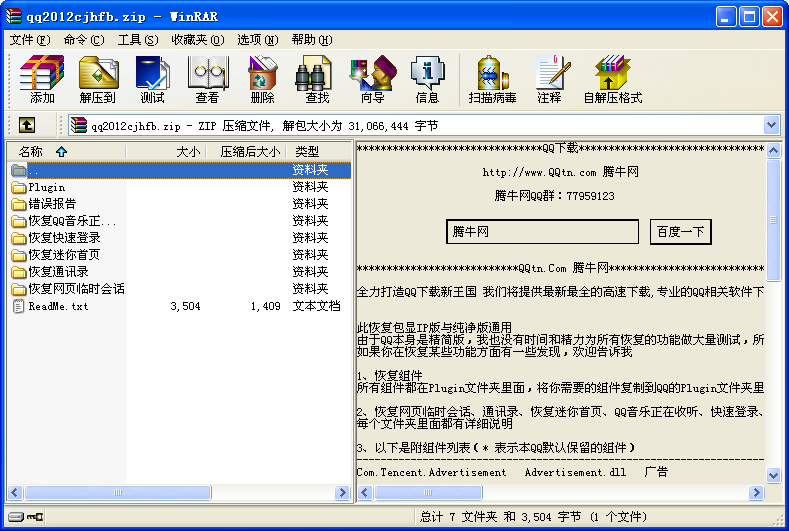789x531 pixels.
Task: Open the 选项(N) menu
Action: [x=258, y=40]
